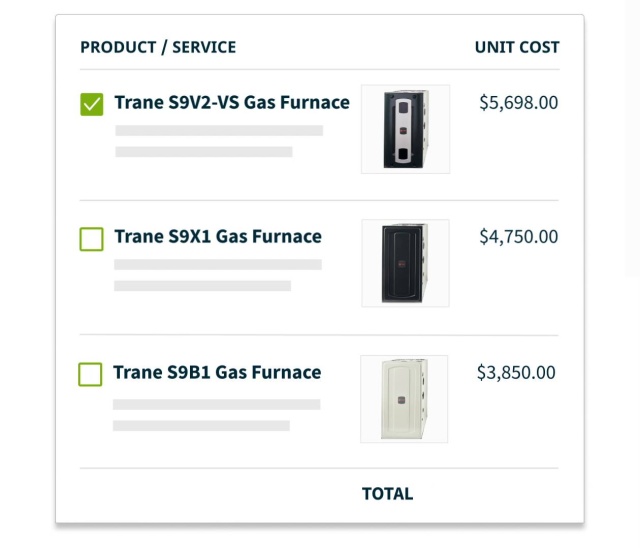This screenshot has width=640, height=548.
Task: Click first description line under S9X1
Action: (218, 264)
